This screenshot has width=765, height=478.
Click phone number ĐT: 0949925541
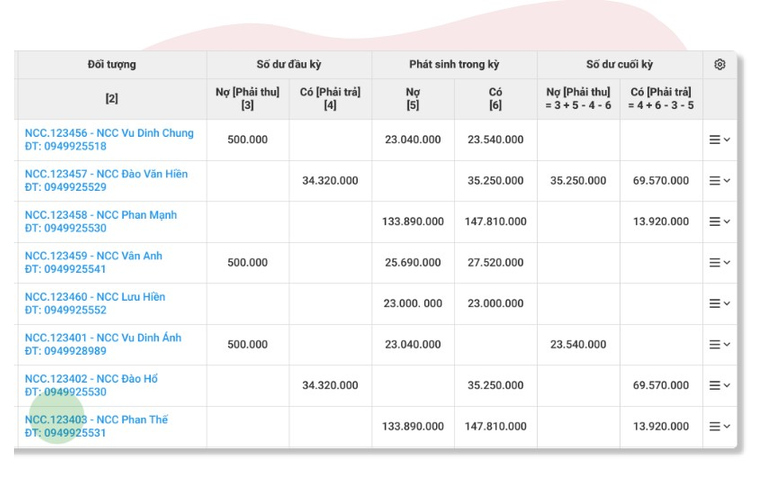pyautogui.click(x=65, y=269)
